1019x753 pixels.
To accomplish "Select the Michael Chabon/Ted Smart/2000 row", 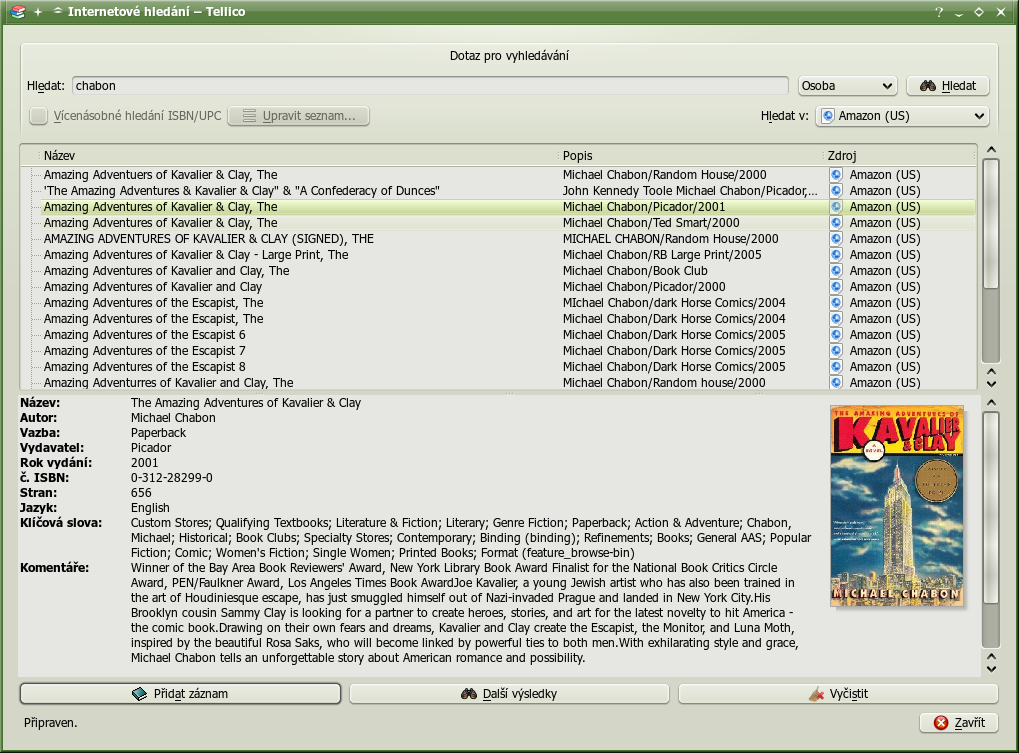I will coord(498,223).
